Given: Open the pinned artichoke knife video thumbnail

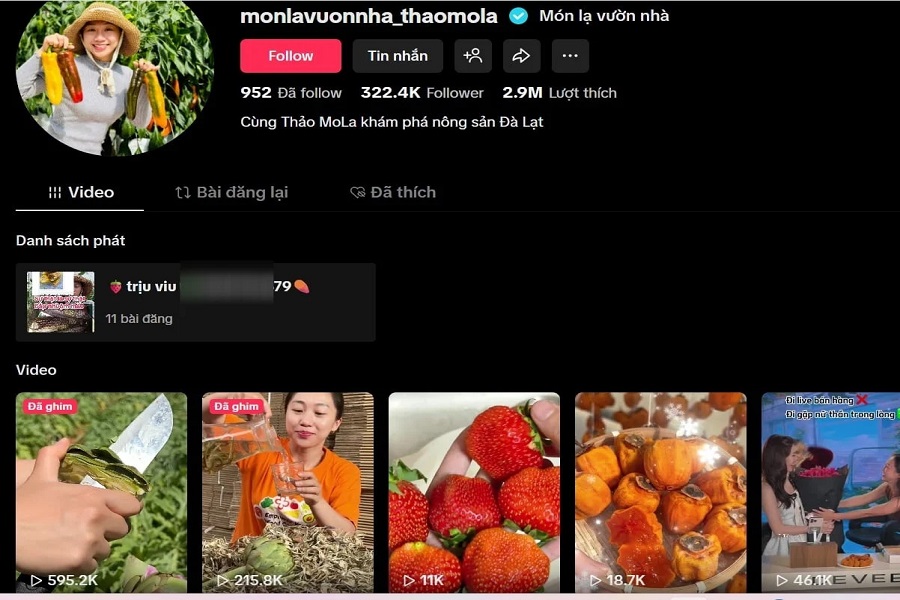Looking at the screenshot, I should [x=102, y=492].
